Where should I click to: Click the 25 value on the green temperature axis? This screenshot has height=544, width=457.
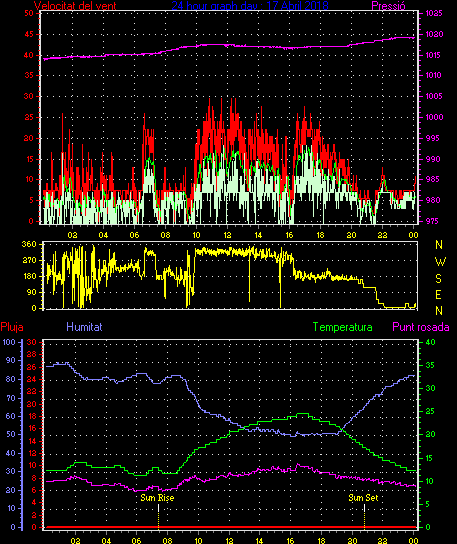[430, 411]
